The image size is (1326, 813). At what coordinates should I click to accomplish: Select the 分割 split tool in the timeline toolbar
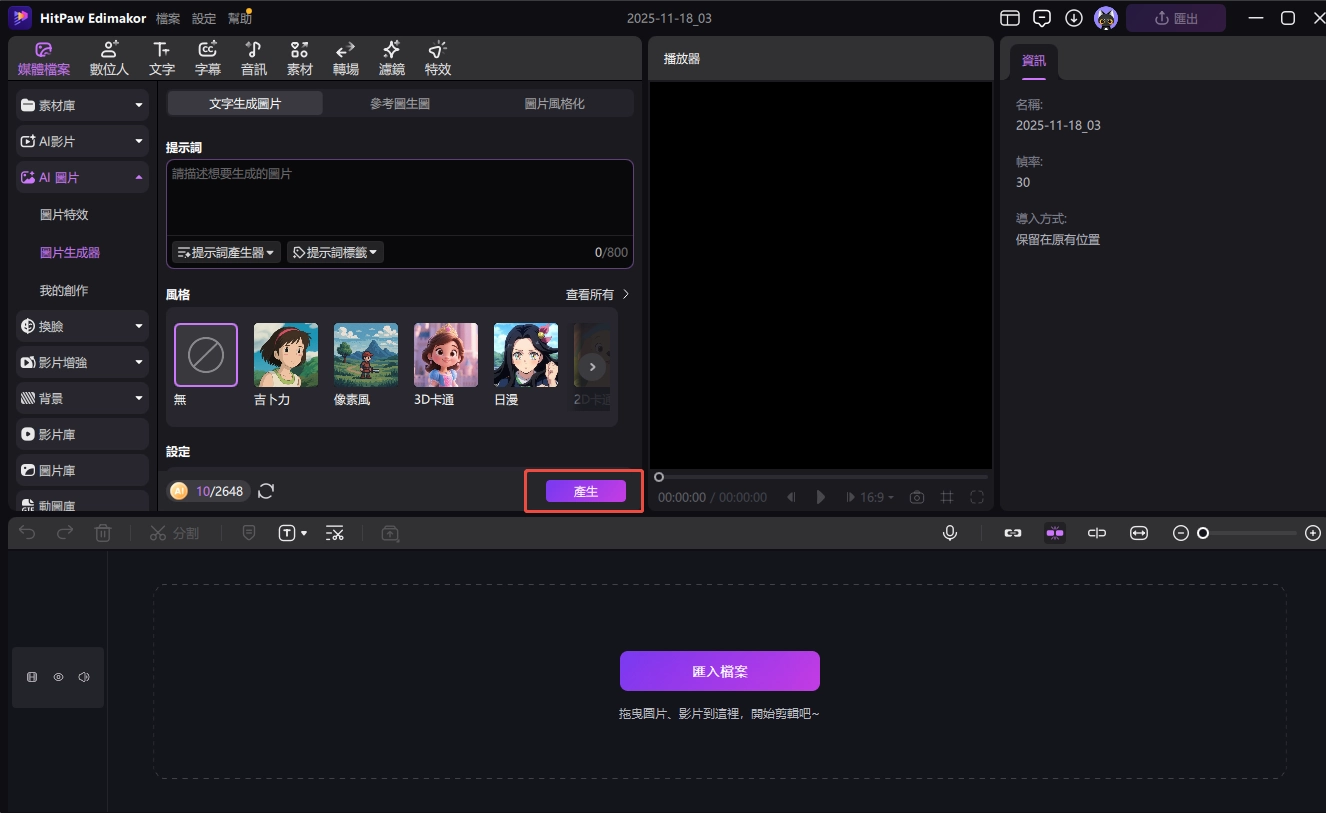175,532
